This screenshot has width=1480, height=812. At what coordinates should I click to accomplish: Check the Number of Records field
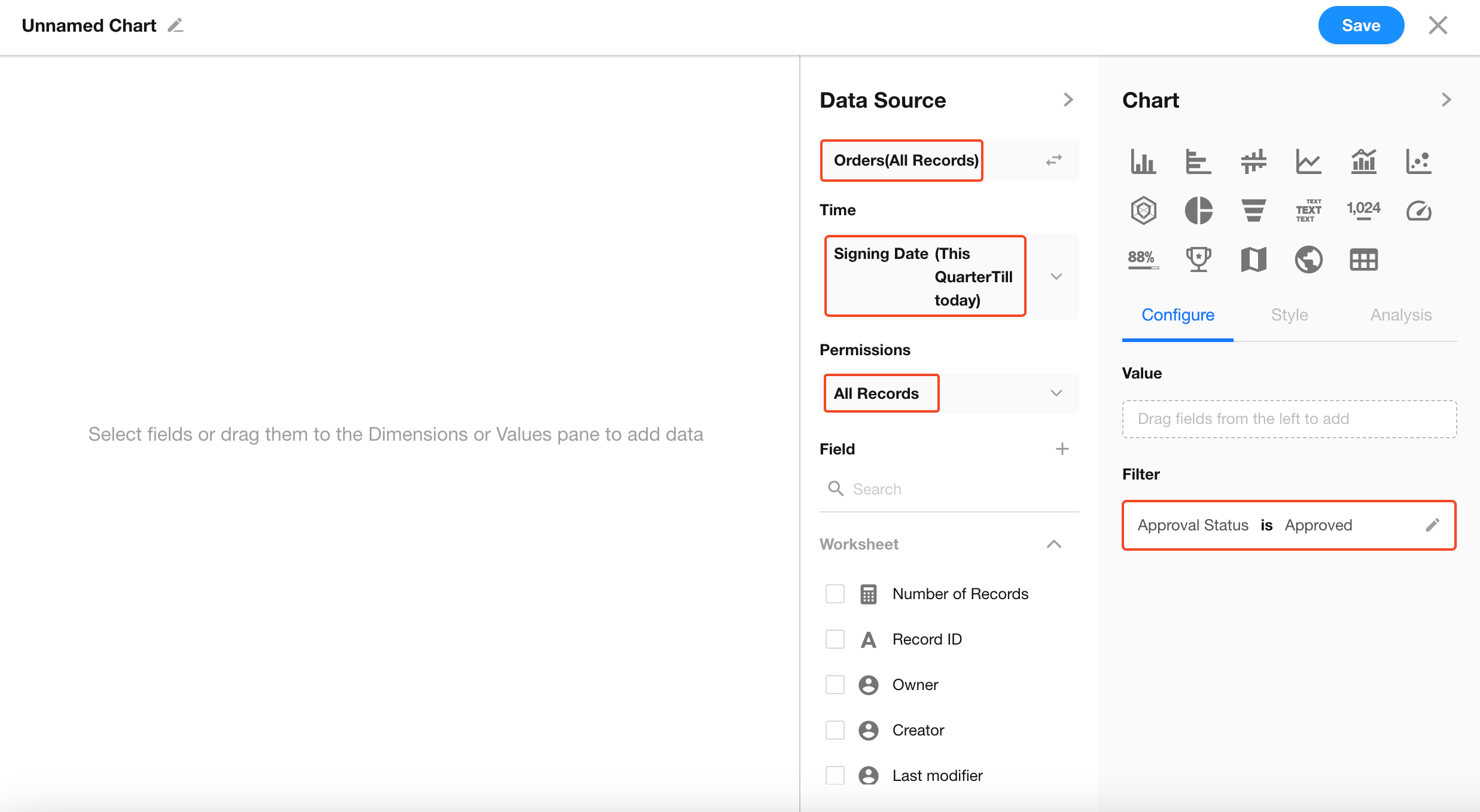(835, 594)
